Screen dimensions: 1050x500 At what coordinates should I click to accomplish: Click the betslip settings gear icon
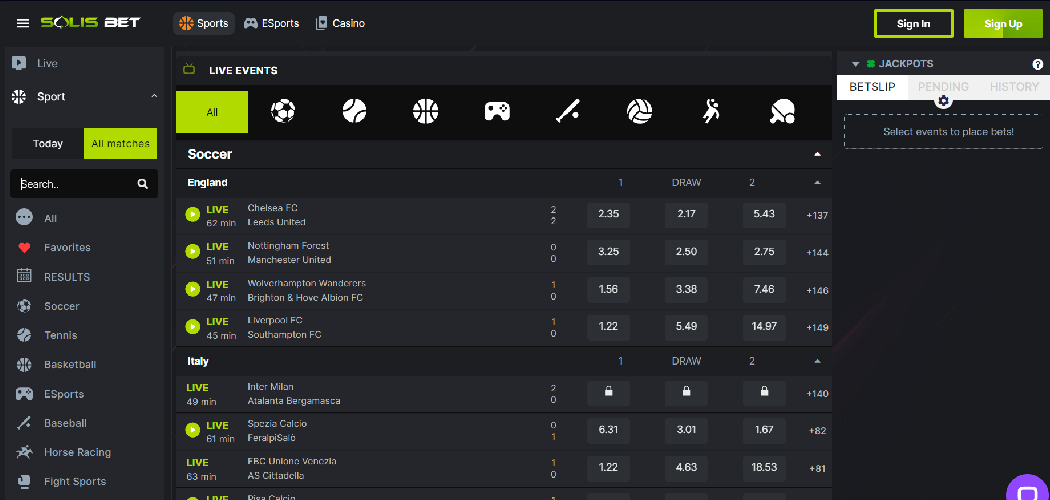point(943,101)
